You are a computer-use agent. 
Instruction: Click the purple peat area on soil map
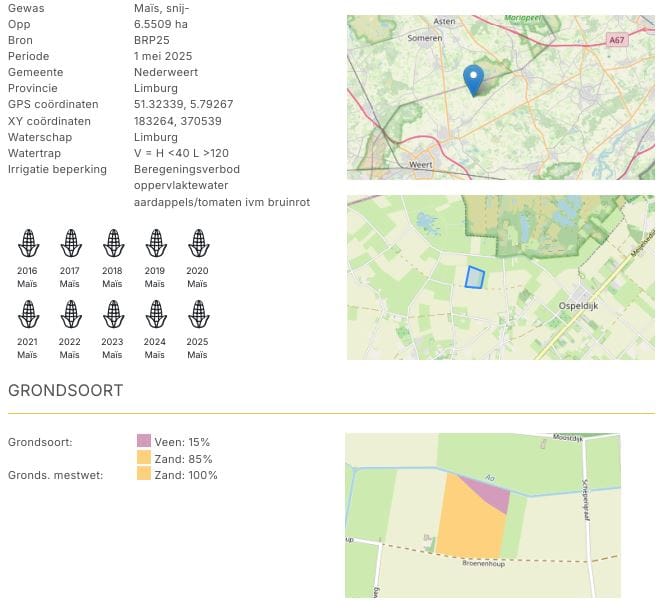pyautogui.click(x=490, y=492)
